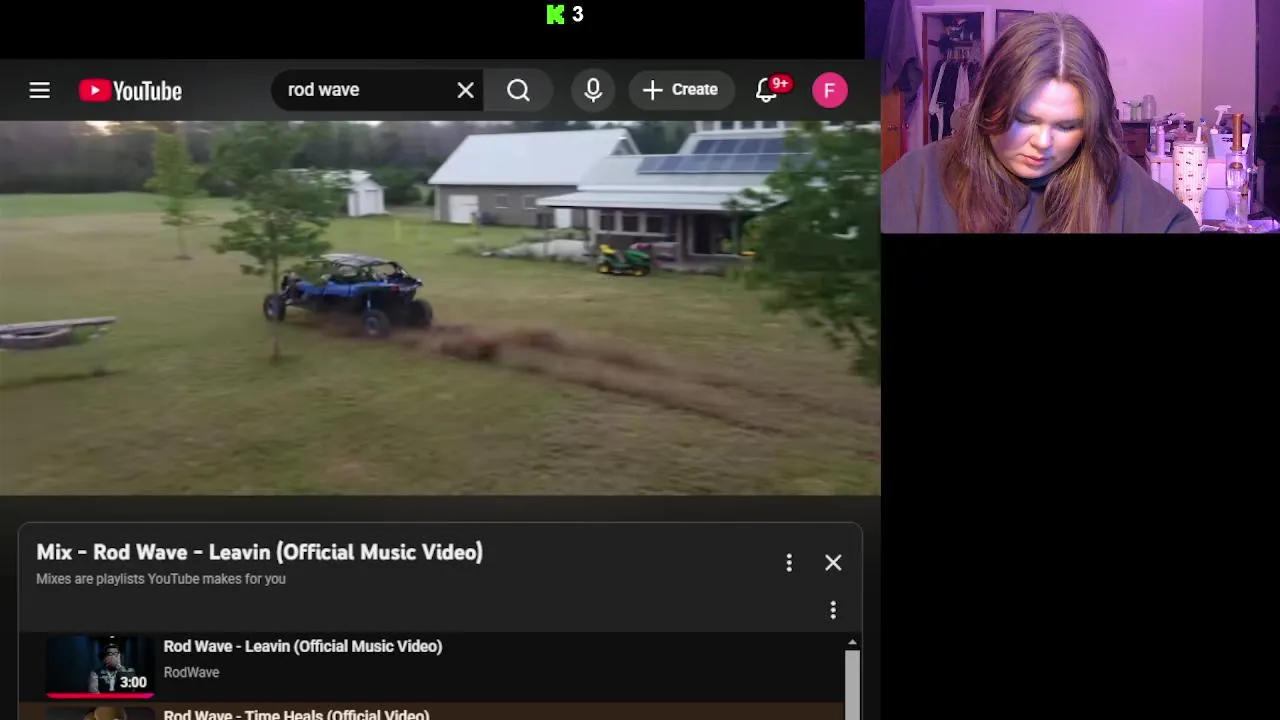Open the Mix - Rod Wave - Leavin title
Viewport: 1280px width, 720px height.
coord(259,552)
